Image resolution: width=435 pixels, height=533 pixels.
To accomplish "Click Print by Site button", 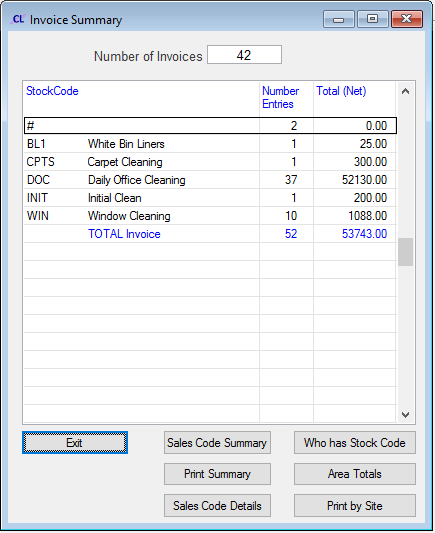I will click(354, 505).
